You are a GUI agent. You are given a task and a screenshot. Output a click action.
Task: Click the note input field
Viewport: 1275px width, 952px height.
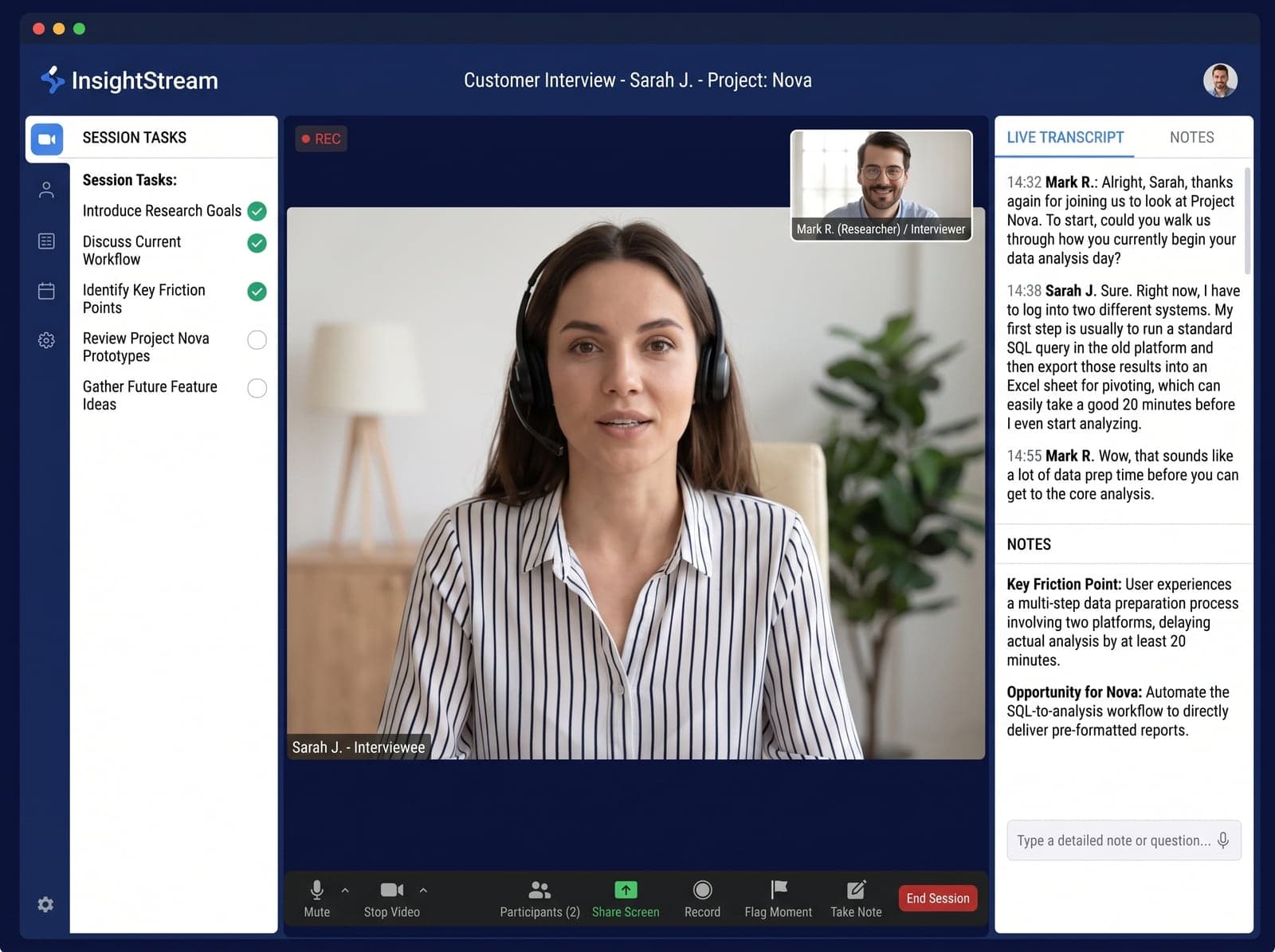(x=1124, y=840)
